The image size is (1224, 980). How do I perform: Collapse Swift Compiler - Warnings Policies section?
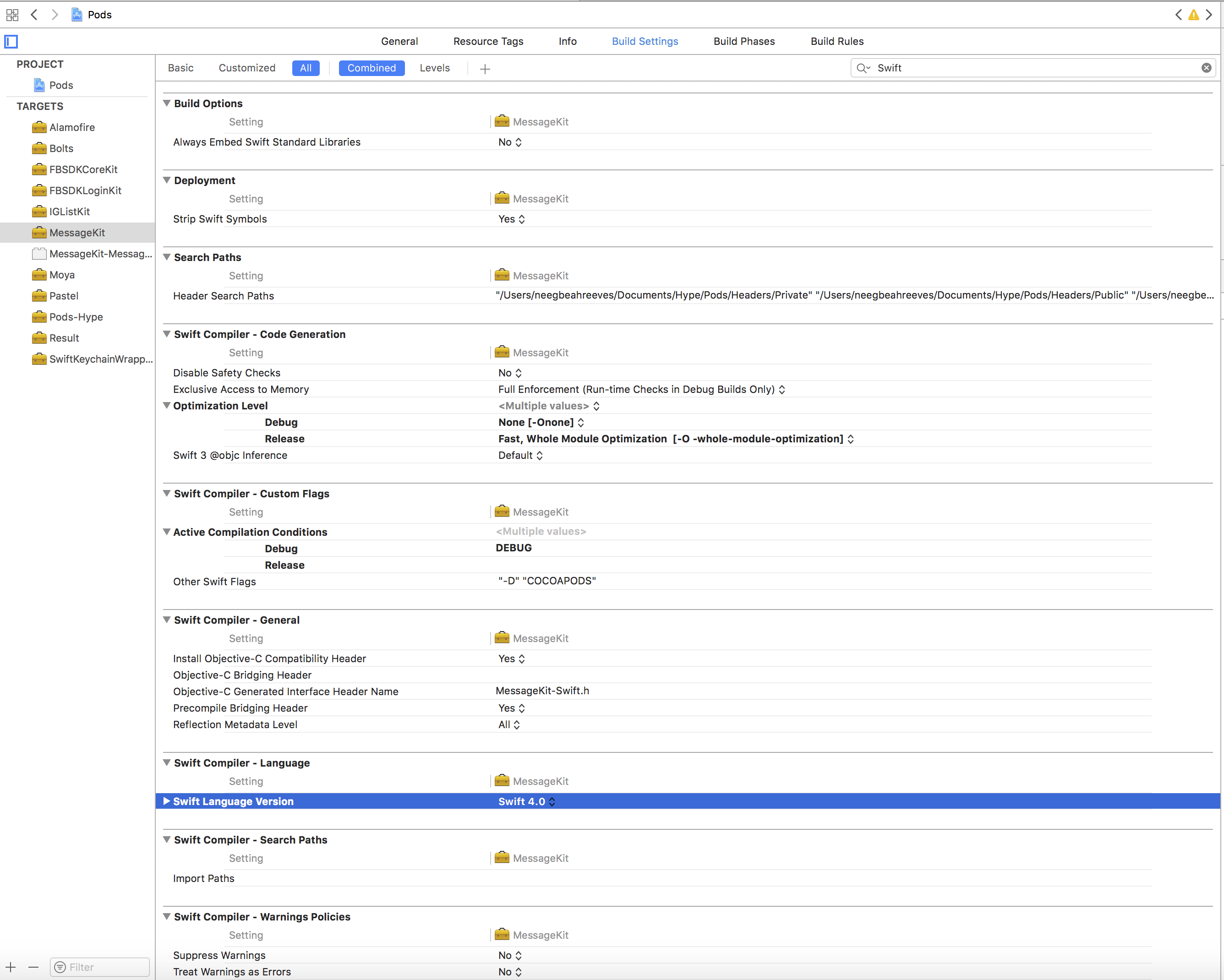point(167,916)
